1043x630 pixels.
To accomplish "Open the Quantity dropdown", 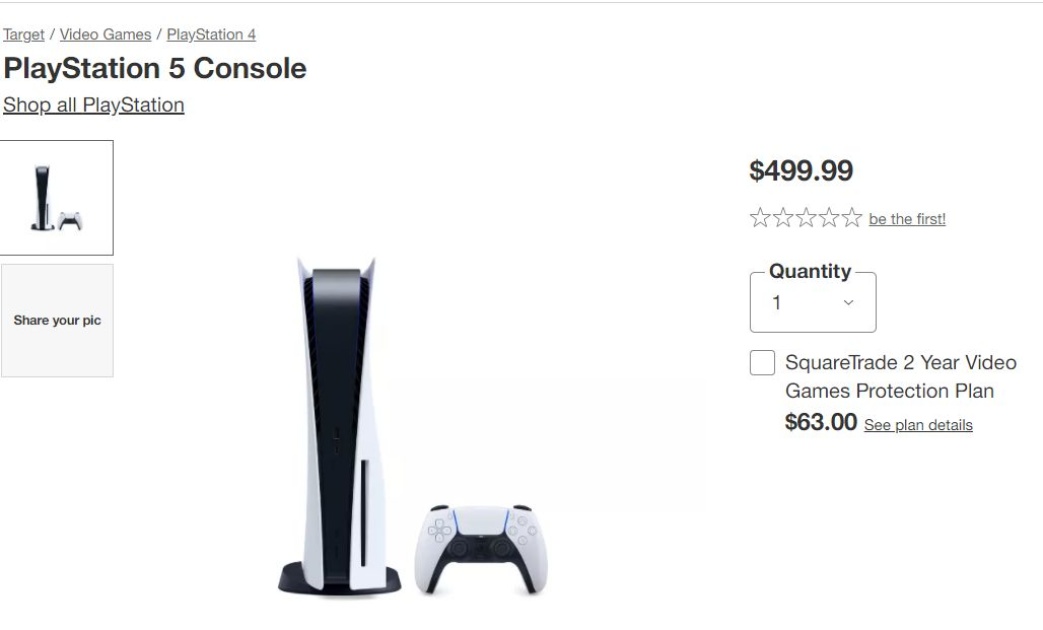I will pyautogui.click(x=812, y=302).
